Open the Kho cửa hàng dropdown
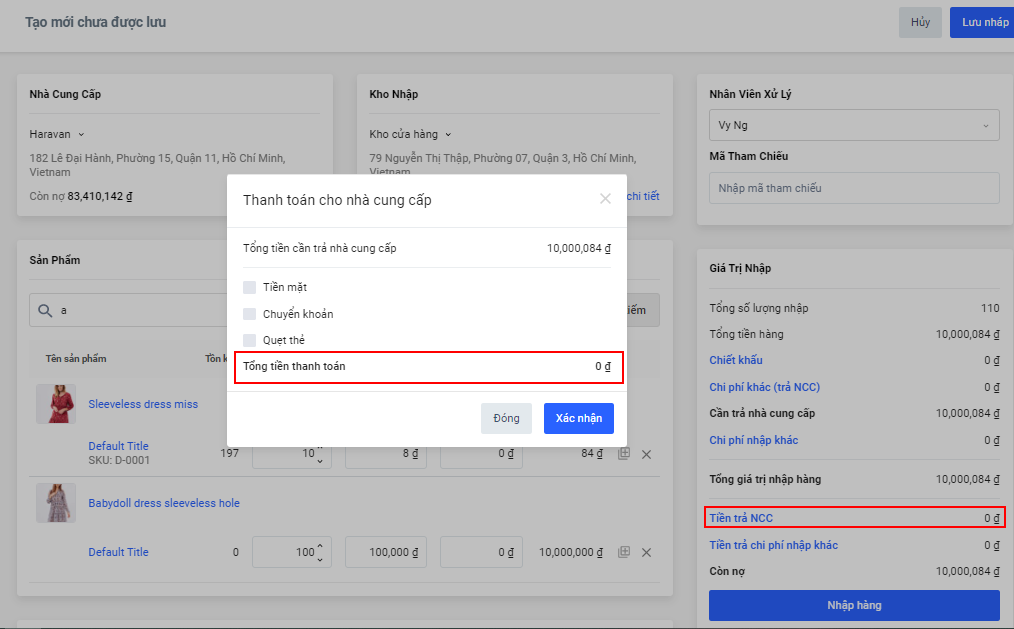Image resolution: width=1014 pixels, height=629 pixels. coord(449,134)
